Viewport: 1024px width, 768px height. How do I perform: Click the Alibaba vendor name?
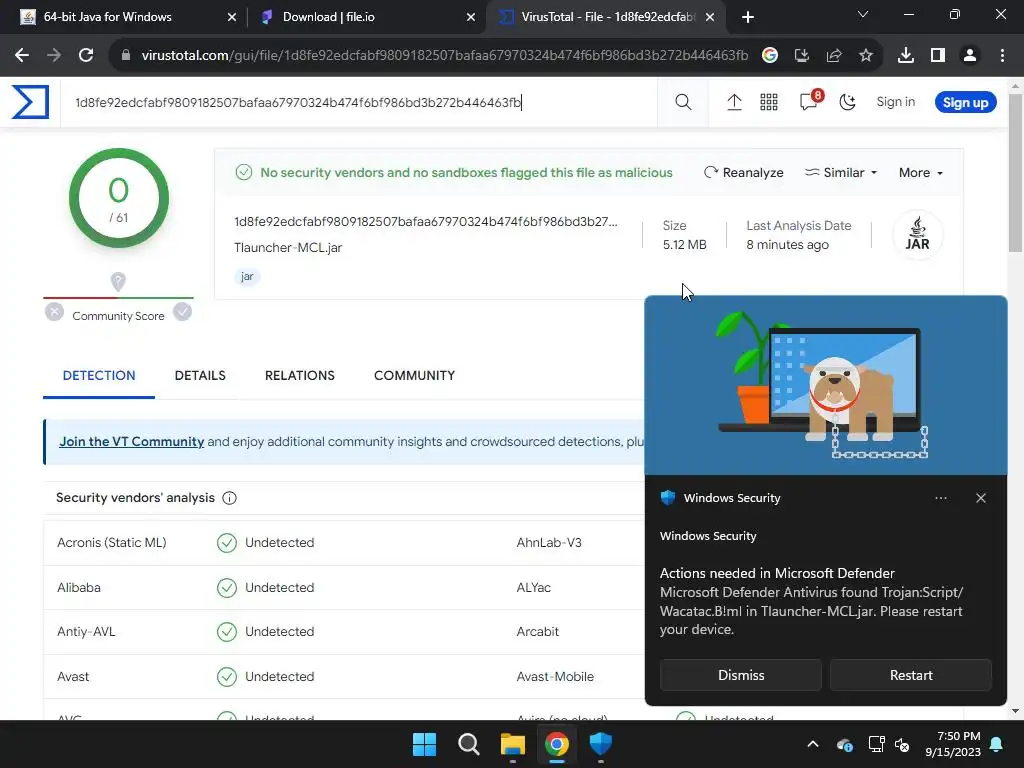tap(79, 588)
